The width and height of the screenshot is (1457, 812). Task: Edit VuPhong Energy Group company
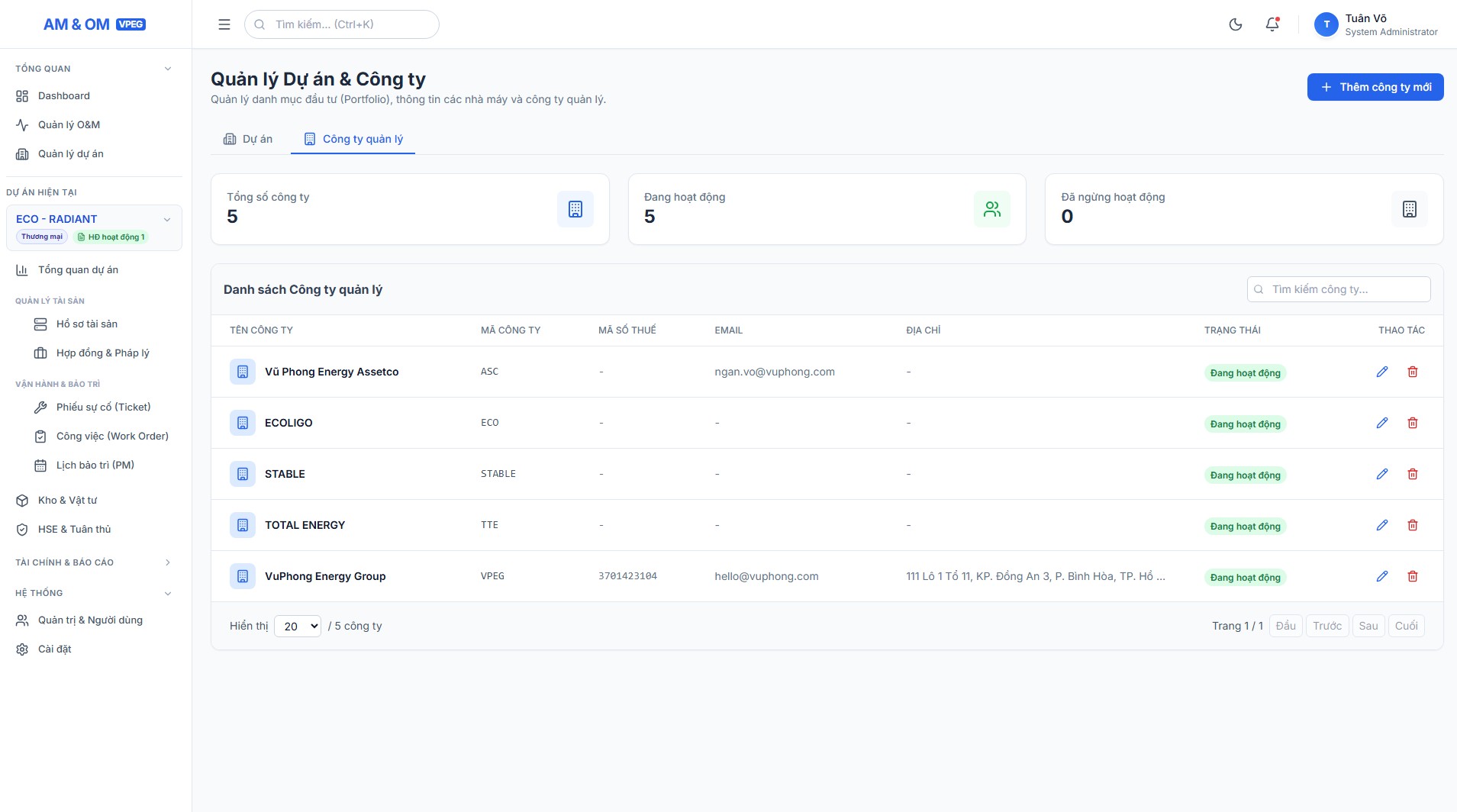pos(1382,576)
